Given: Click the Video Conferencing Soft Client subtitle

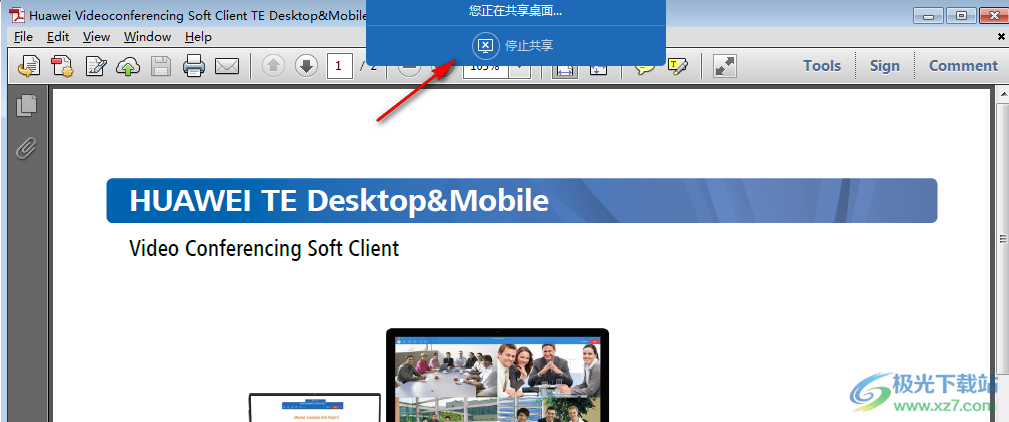Looking at the screenshot, I should [x=264, y=248].
